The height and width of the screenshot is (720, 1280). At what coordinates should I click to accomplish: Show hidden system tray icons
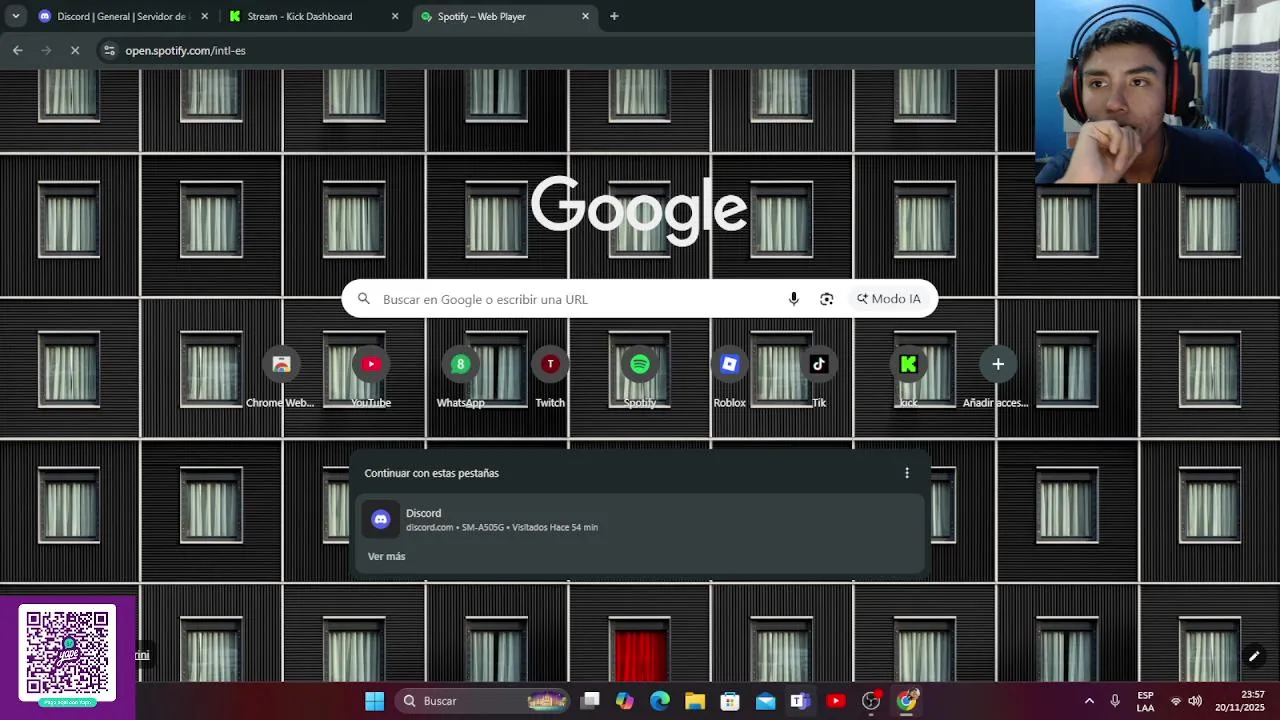tap(1089, 701)
